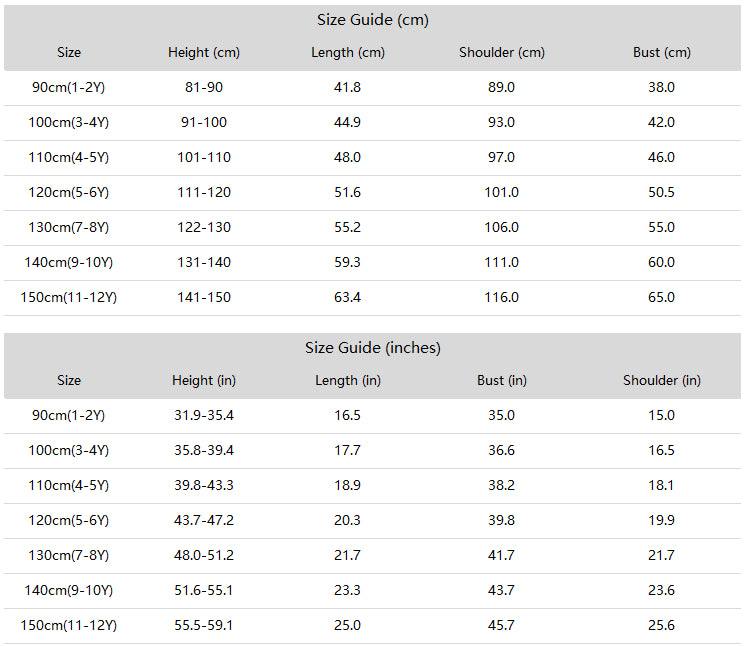This screenshot has height=647, width=749.
Task: Click the Size Guide (cm) title
Action: 373,20
